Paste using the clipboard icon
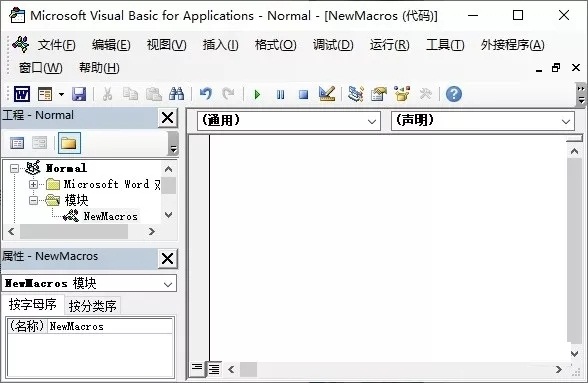 [154, 94]
